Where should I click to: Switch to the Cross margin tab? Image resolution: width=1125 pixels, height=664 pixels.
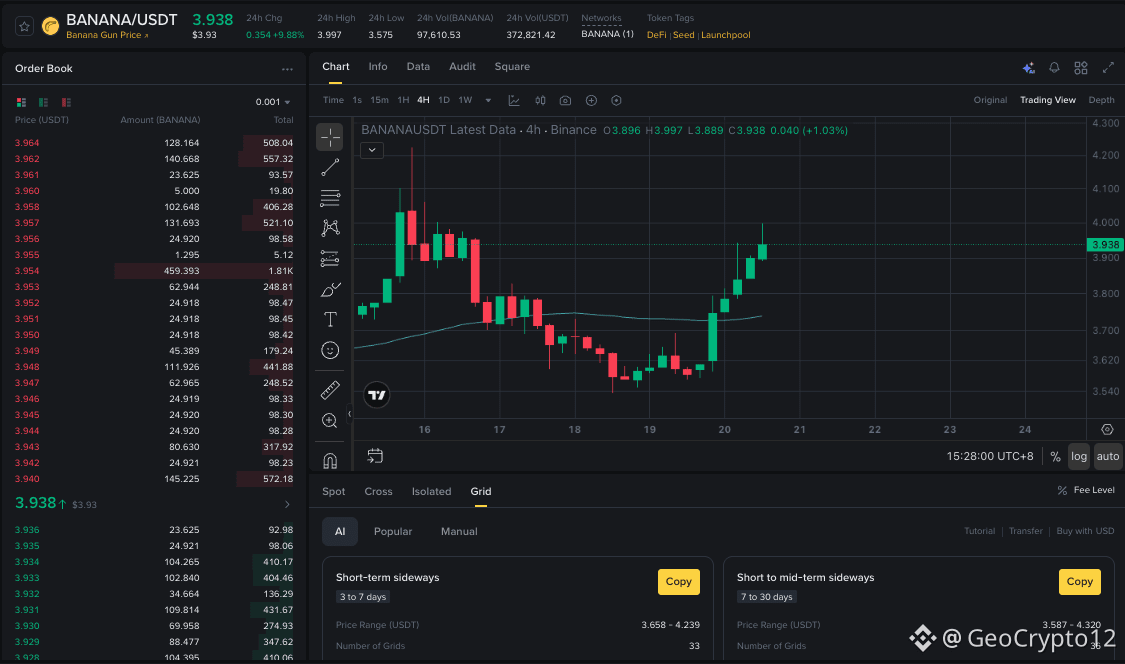click(x=378, y=492)
